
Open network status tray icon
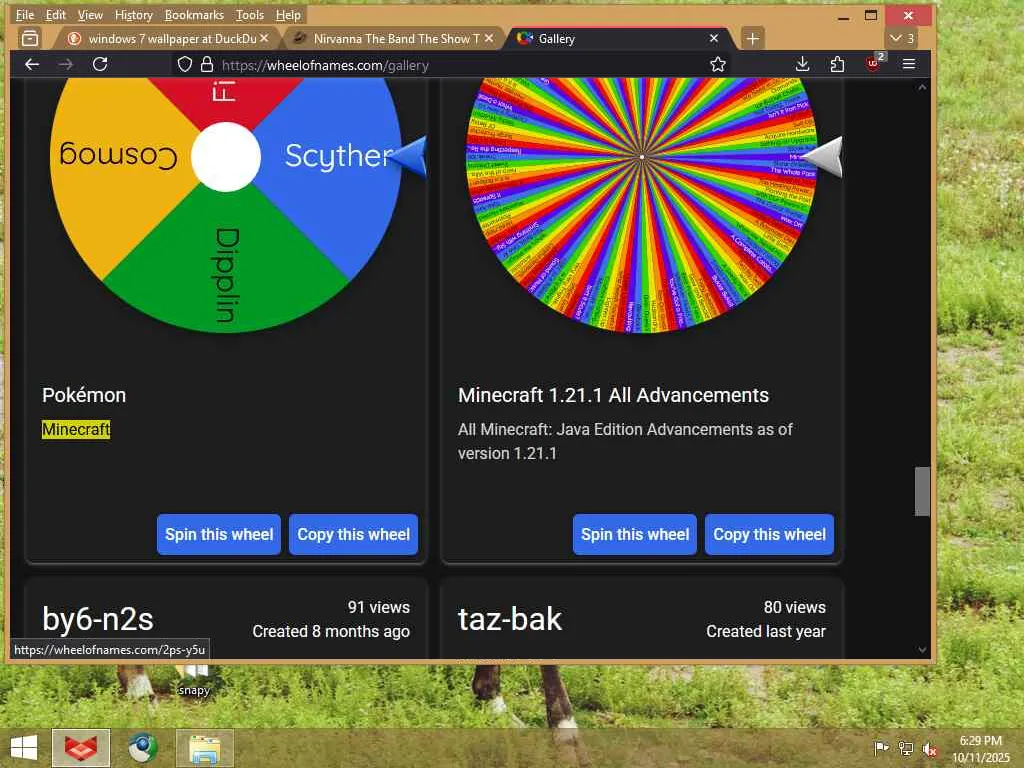click(906, 748)
